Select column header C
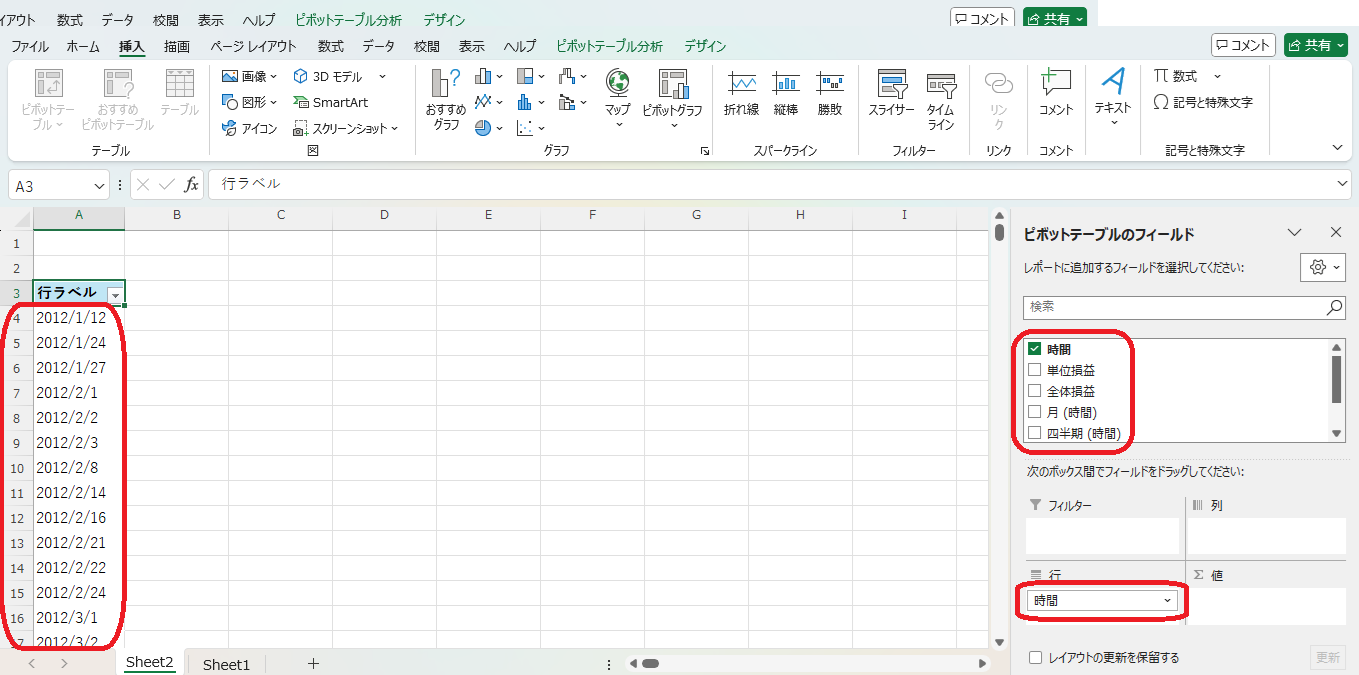The width and height of the screenshot is (1359, 675). (280, 215)
